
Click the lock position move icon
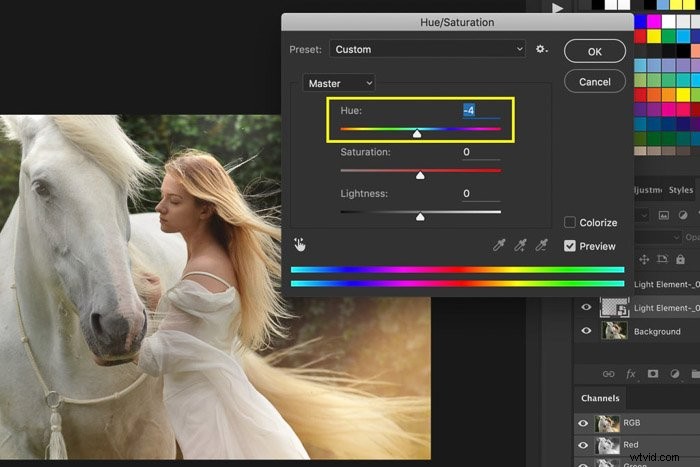click(x=644, y=259)
